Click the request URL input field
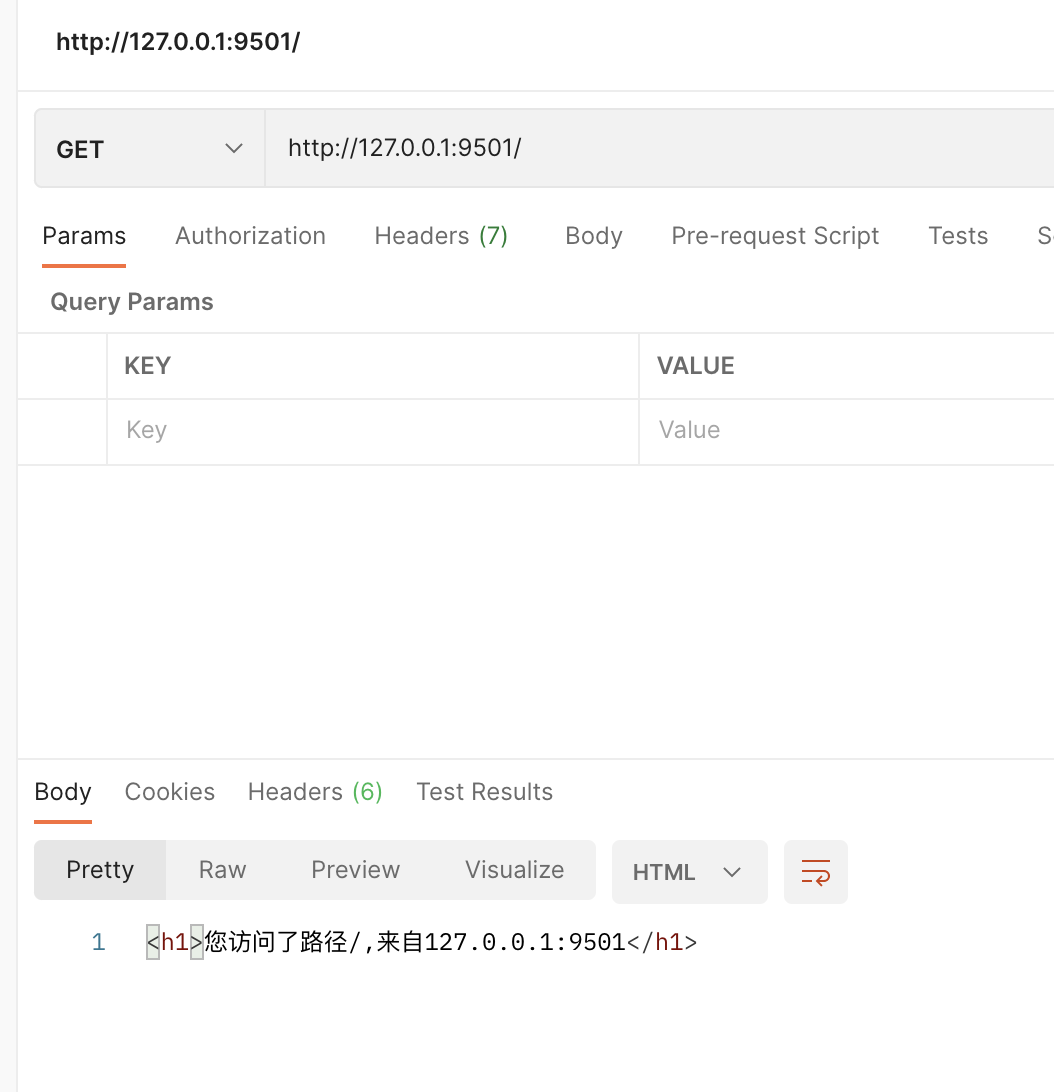This screenshot has height=1092, width=1054. coord(659,148)
